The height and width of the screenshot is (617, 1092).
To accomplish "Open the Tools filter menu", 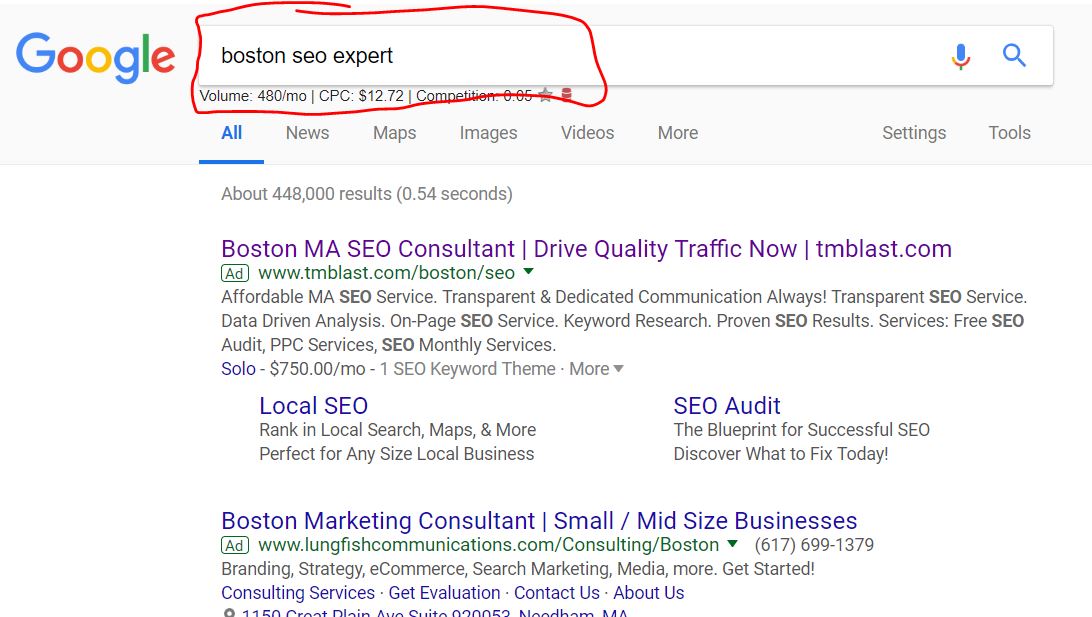I will pyautogui.click(x=1009, y=132).
